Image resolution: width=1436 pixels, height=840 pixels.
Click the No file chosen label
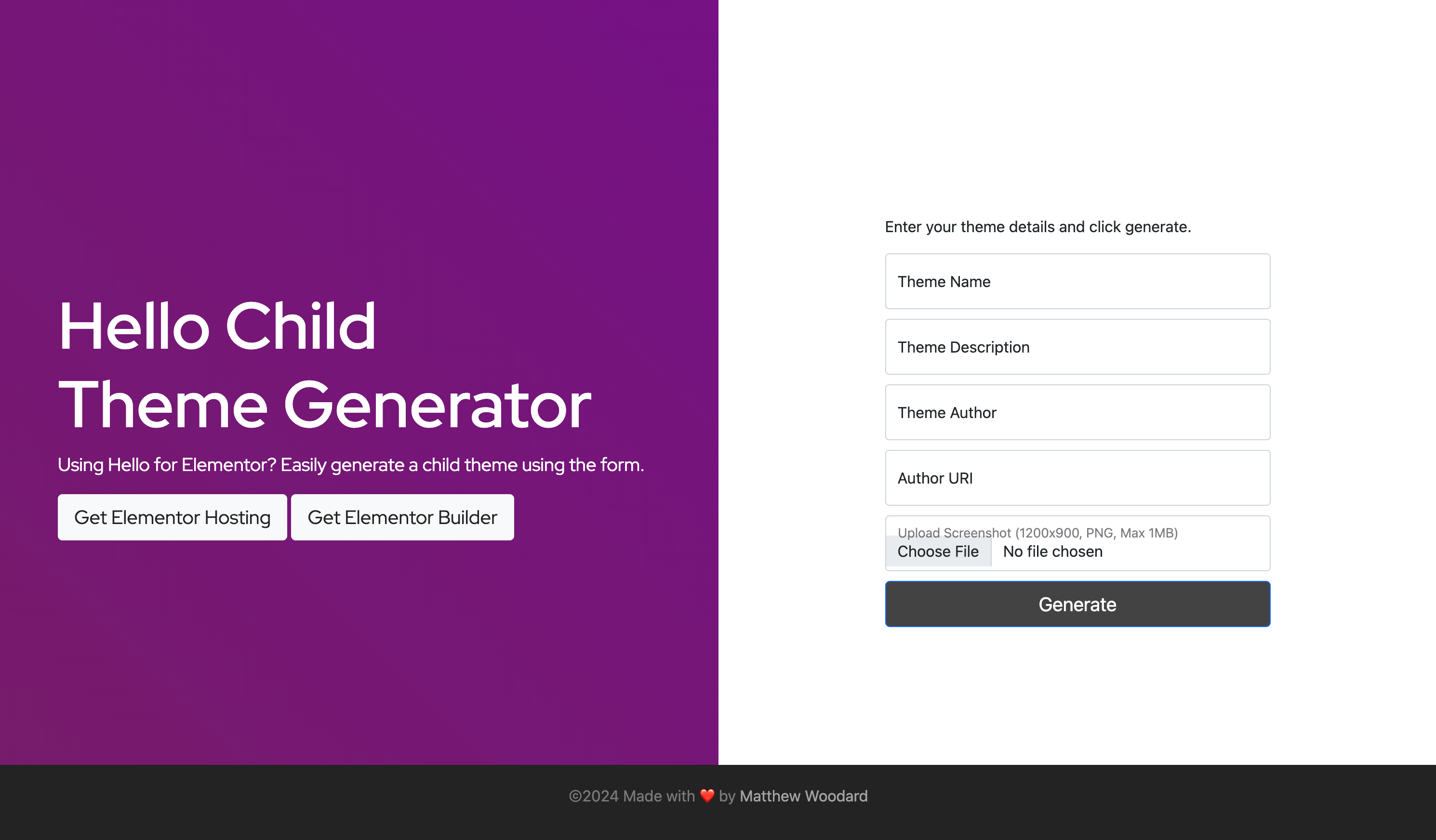pos(1051,551)
